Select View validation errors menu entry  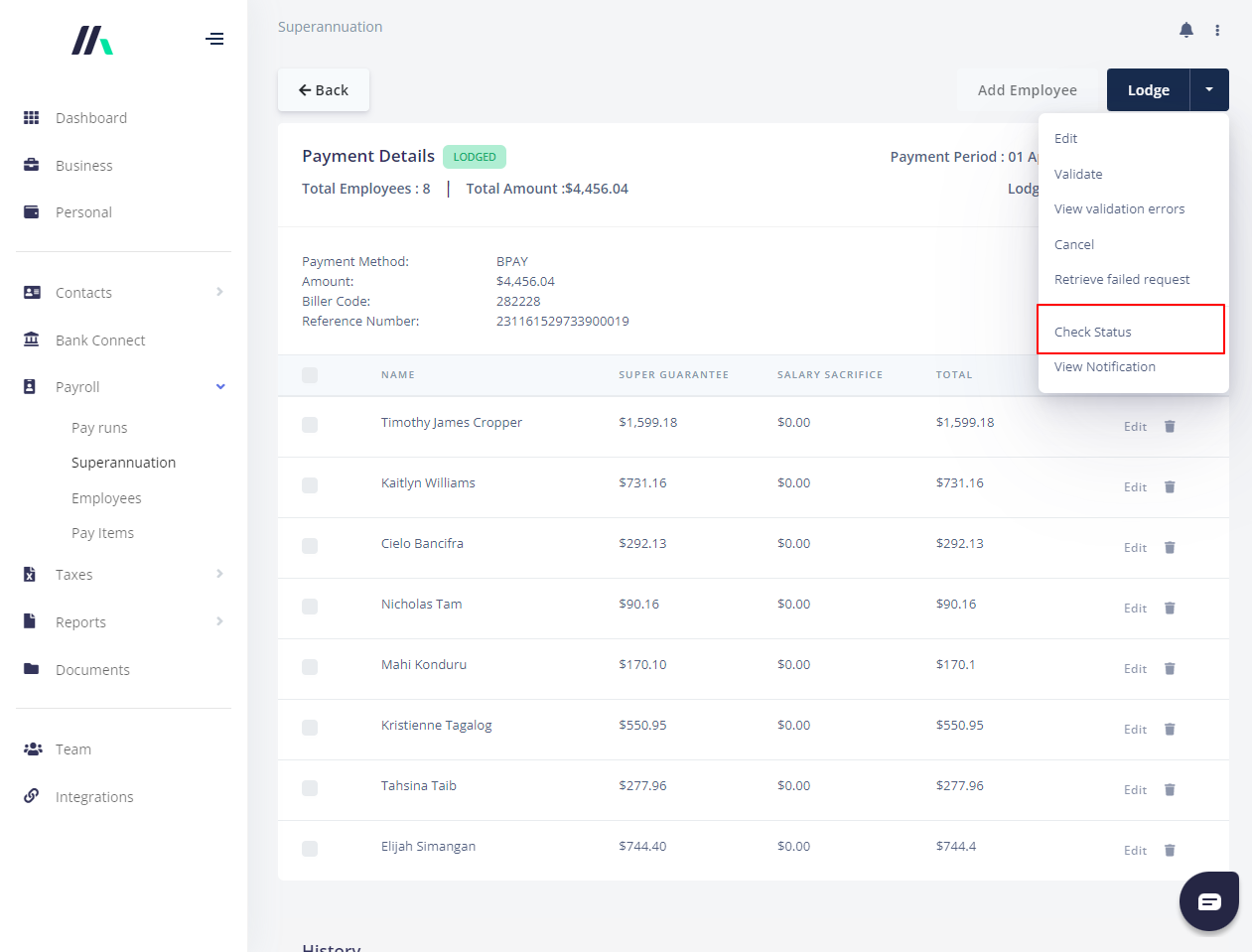coord(1119,209)
